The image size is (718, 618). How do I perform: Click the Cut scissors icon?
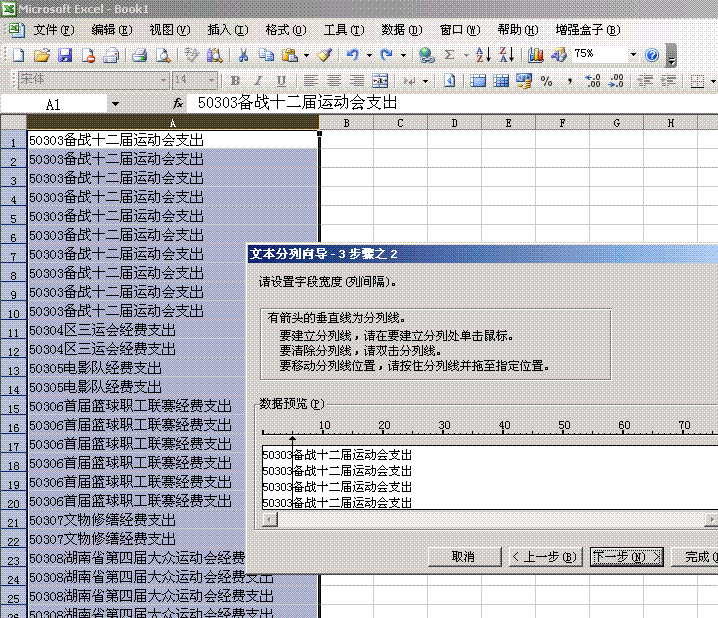point(243,55)
